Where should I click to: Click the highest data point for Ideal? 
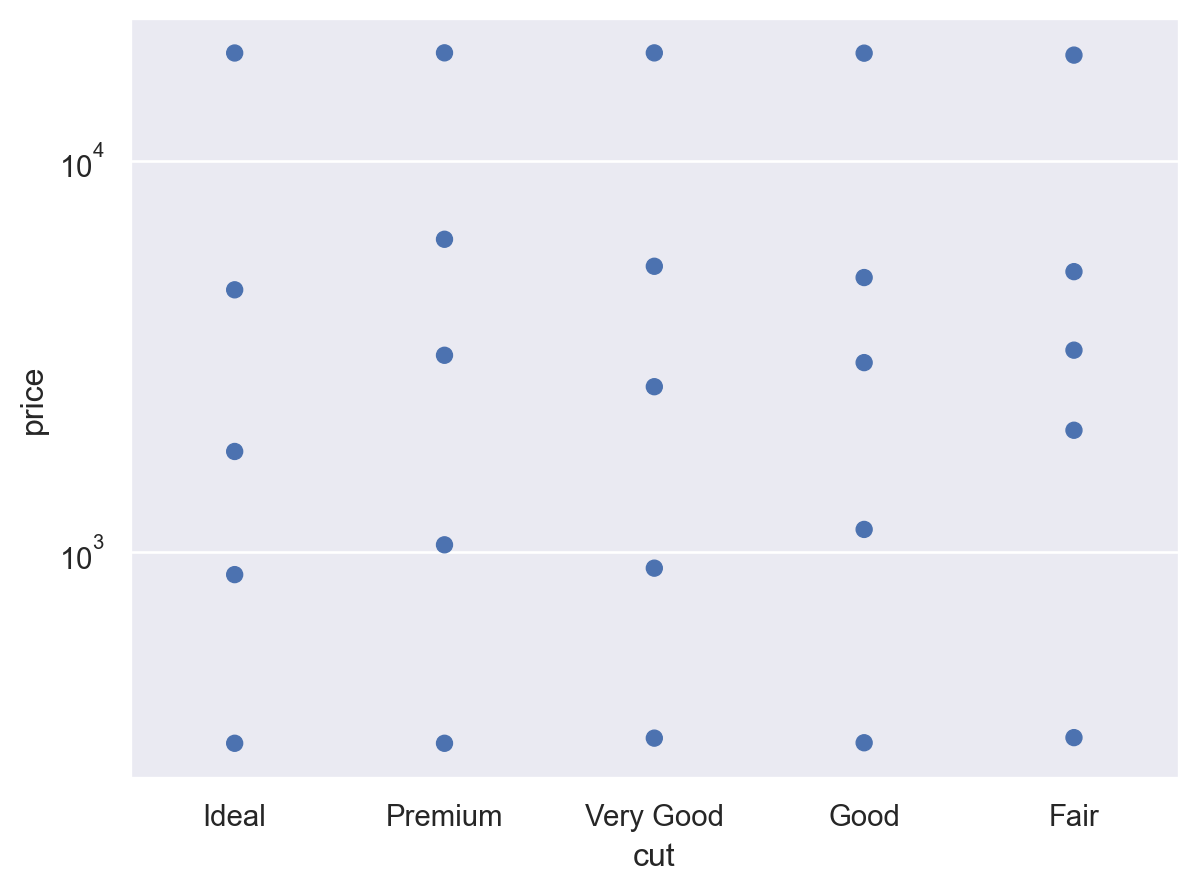(235, 53)
